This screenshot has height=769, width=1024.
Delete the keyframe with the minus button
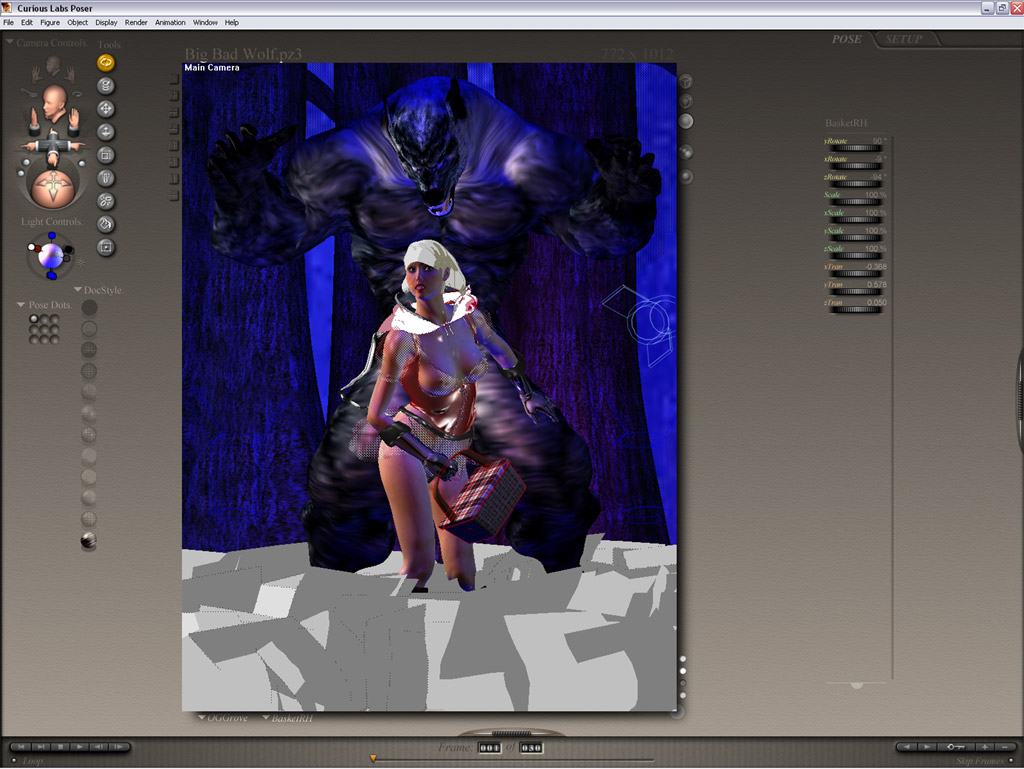click(1004, 747)
